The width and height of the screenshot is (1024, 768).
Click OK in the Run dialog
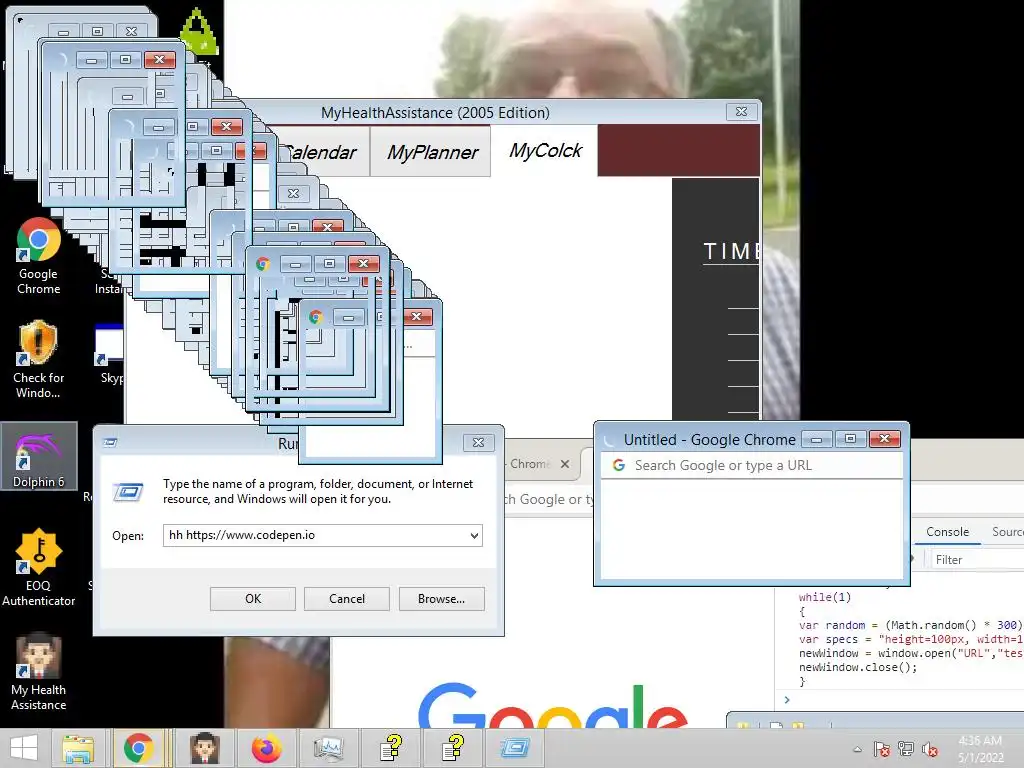click(x=253, y=599)
